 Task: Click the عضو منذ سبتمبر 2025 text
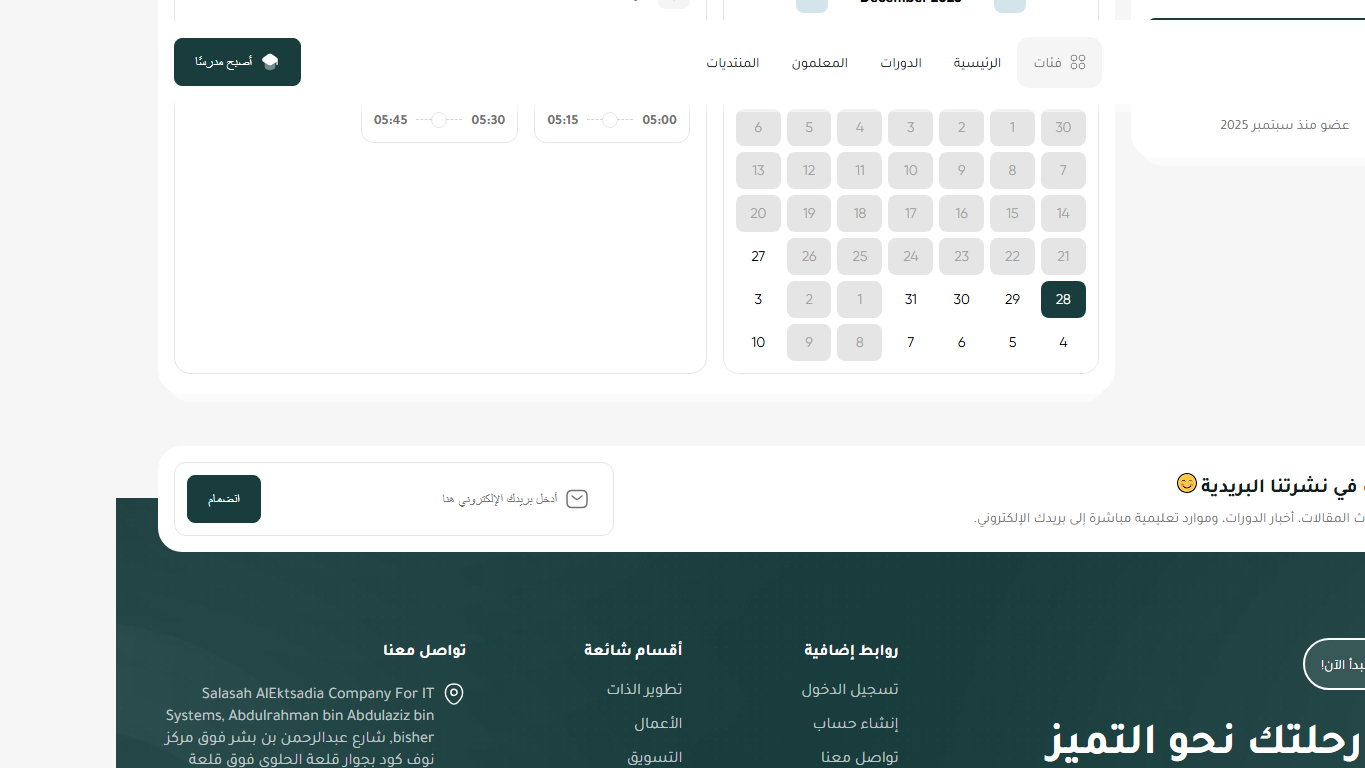(1285, 125)
